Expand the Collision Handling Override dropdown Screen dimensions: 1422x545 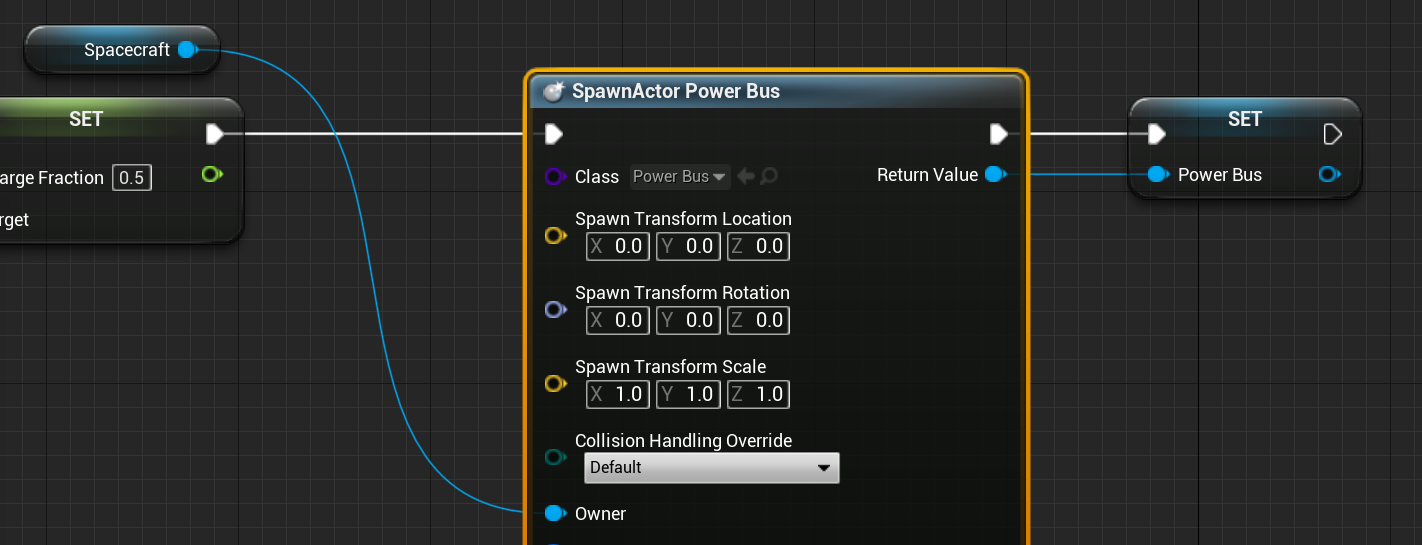click(711, 468)
